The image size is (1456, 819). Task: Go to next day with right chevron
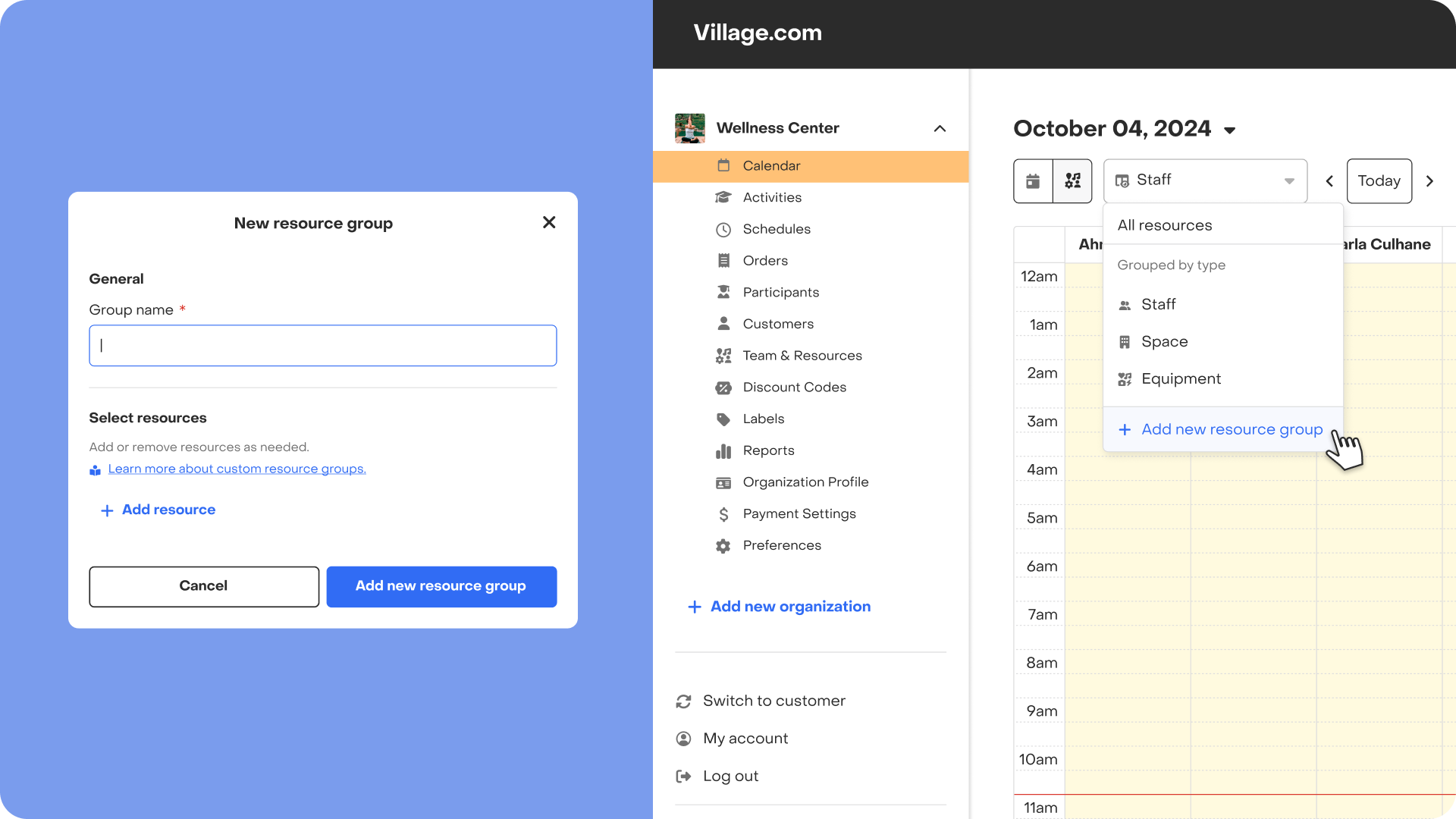point(1429,181)
